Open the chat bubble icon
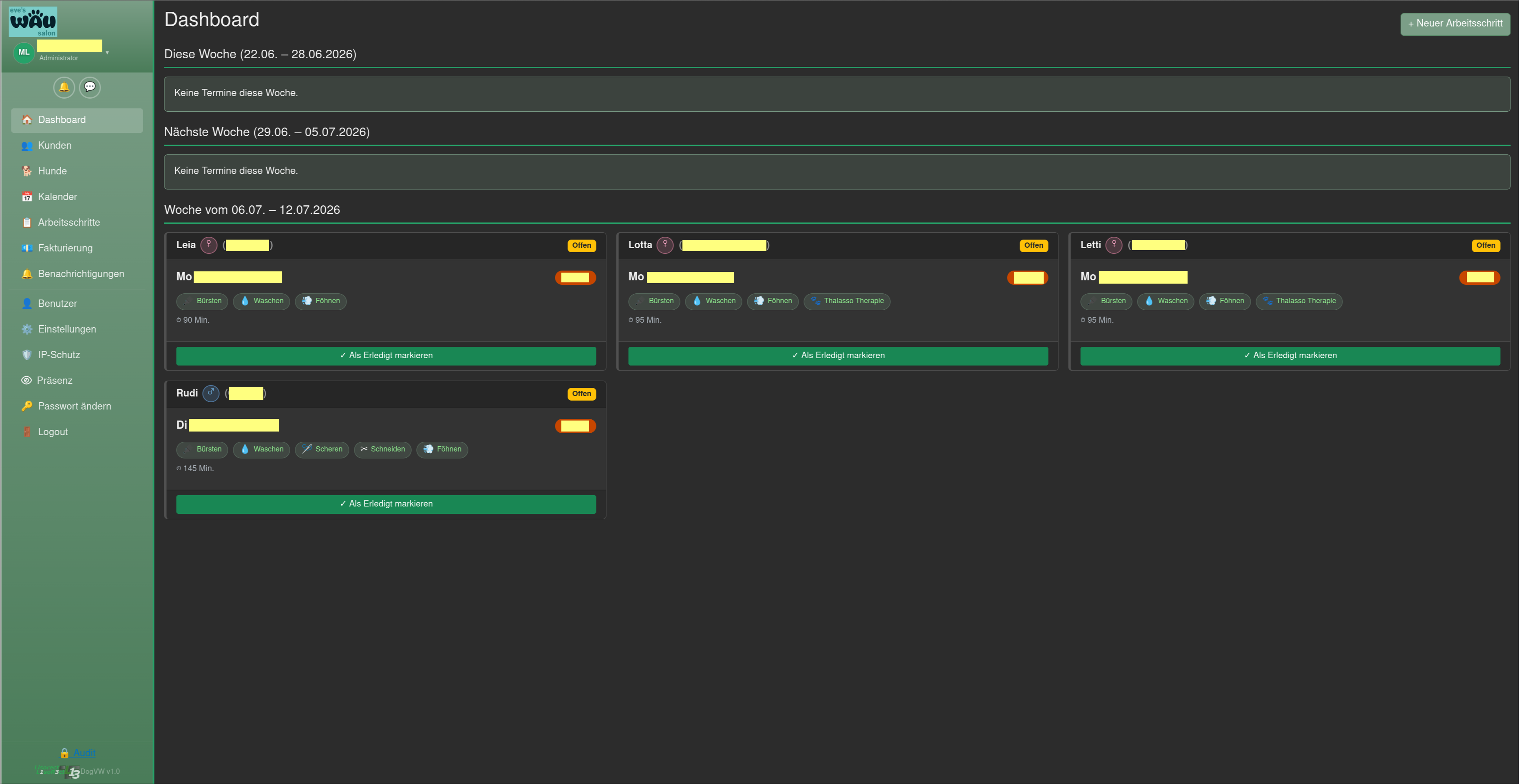Viewport: 1519px width, 784px height. coord(90,87)
